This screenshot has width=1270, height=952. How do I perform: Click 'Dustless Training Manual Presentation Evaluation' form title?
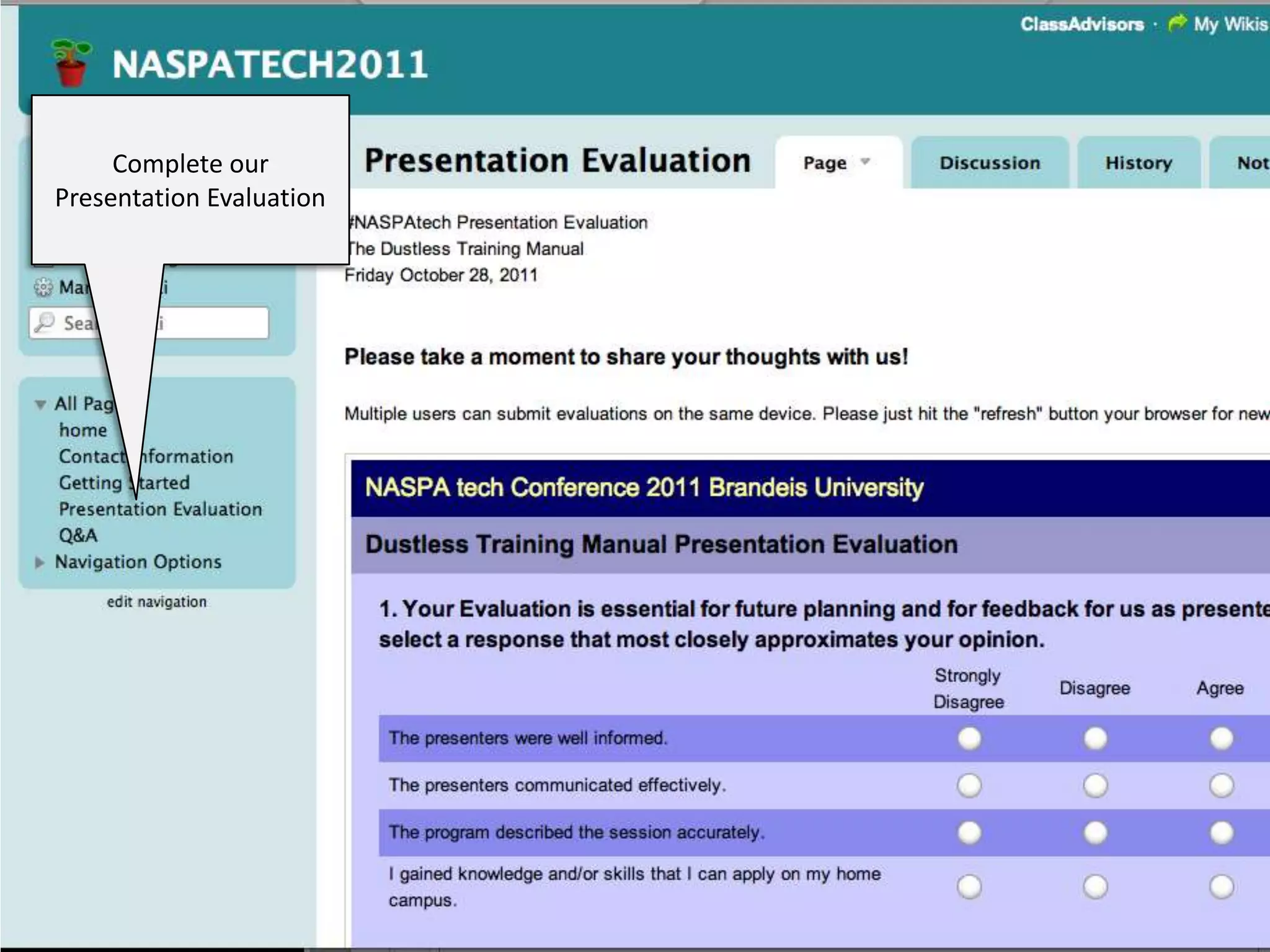click(662, 544)
